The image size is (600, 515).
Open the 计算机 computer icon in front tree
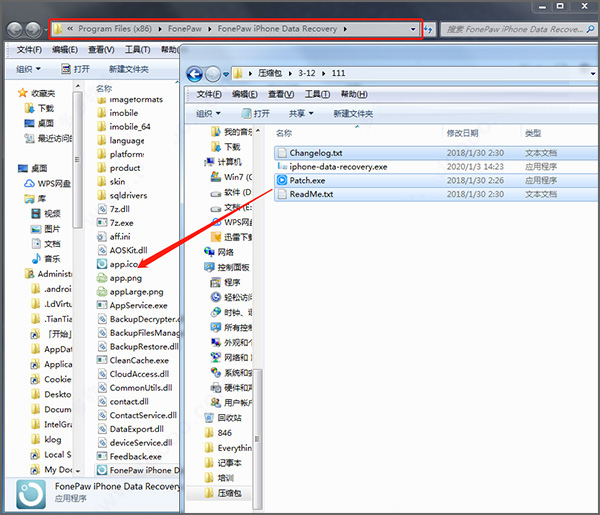pyautogui.click(x=209, y=162)
